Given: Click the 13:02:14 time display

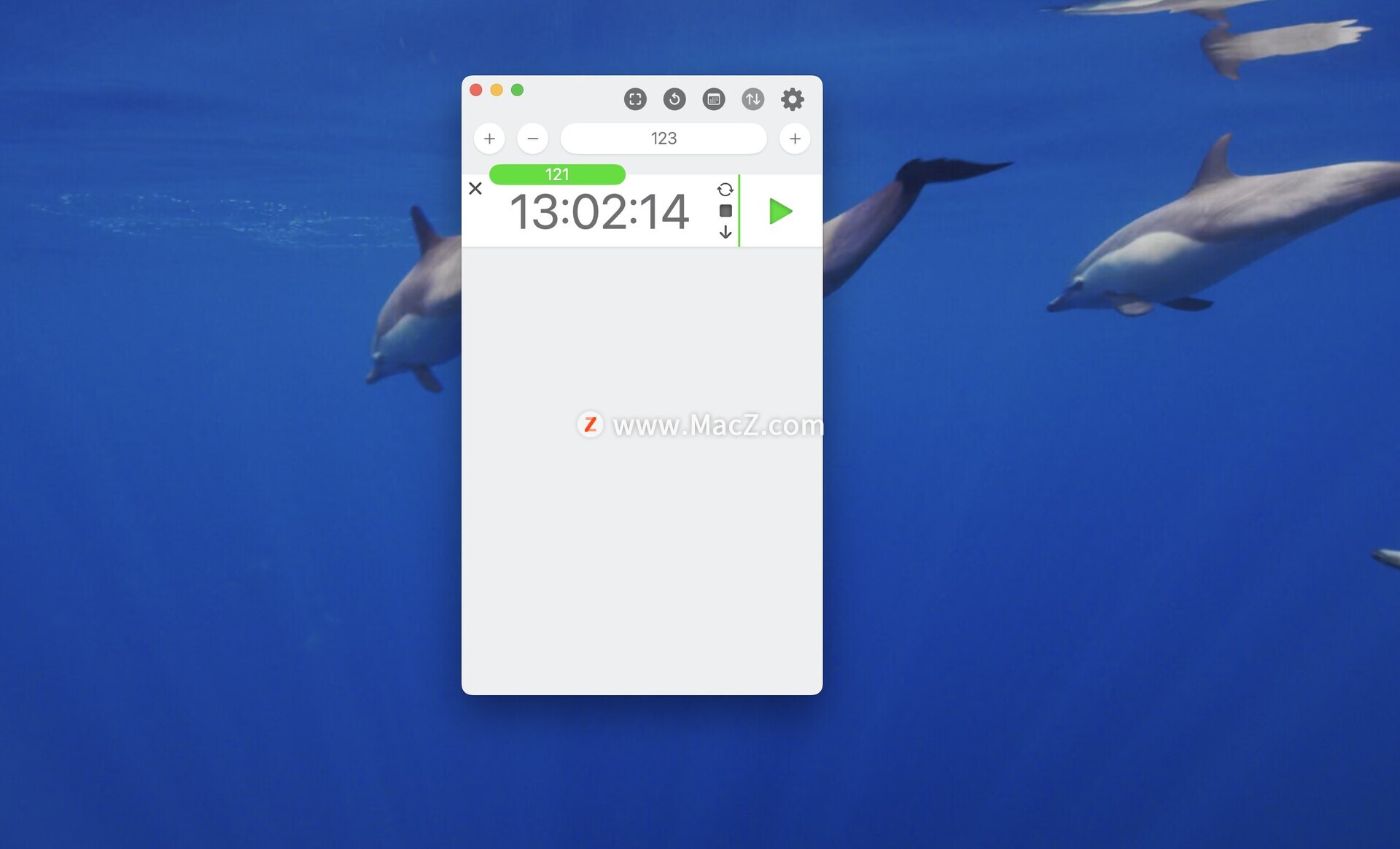Looking at the screenshot, I should (599, 212).
